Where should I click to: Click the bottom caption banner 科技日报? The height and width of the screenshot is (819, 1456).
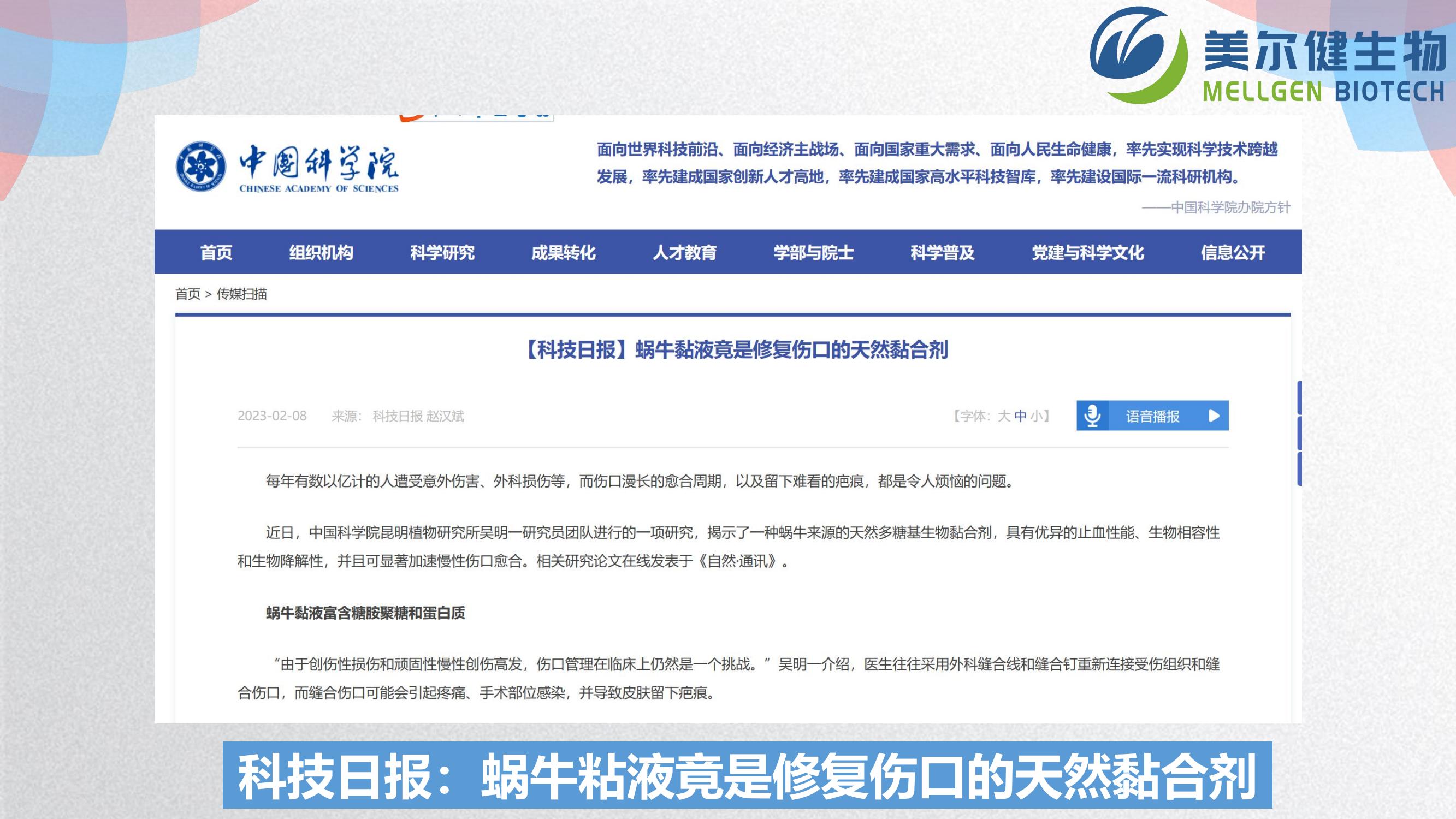pos(747,775)
